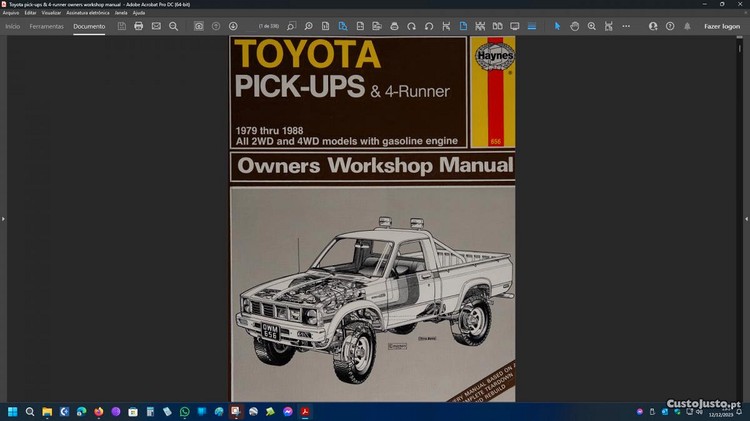
Task: Click the Save file icon
Action: [x=122, y=26]
